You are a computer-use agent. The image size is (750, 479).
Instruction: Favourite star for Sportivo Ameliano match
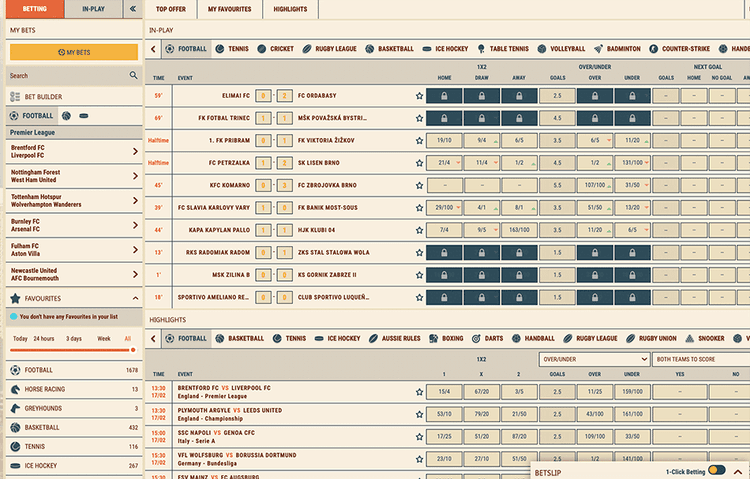point(419,298)
